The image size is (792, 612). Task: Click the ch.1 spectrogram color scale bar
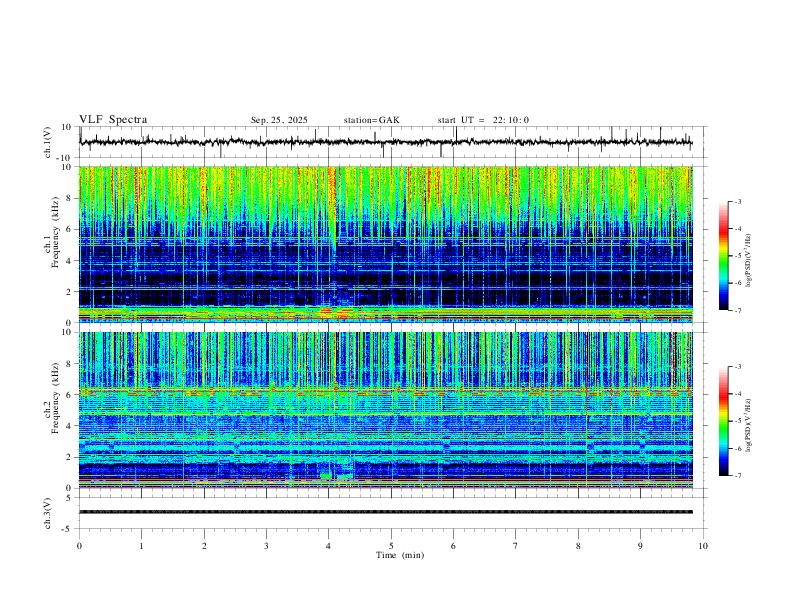[723, 256]
